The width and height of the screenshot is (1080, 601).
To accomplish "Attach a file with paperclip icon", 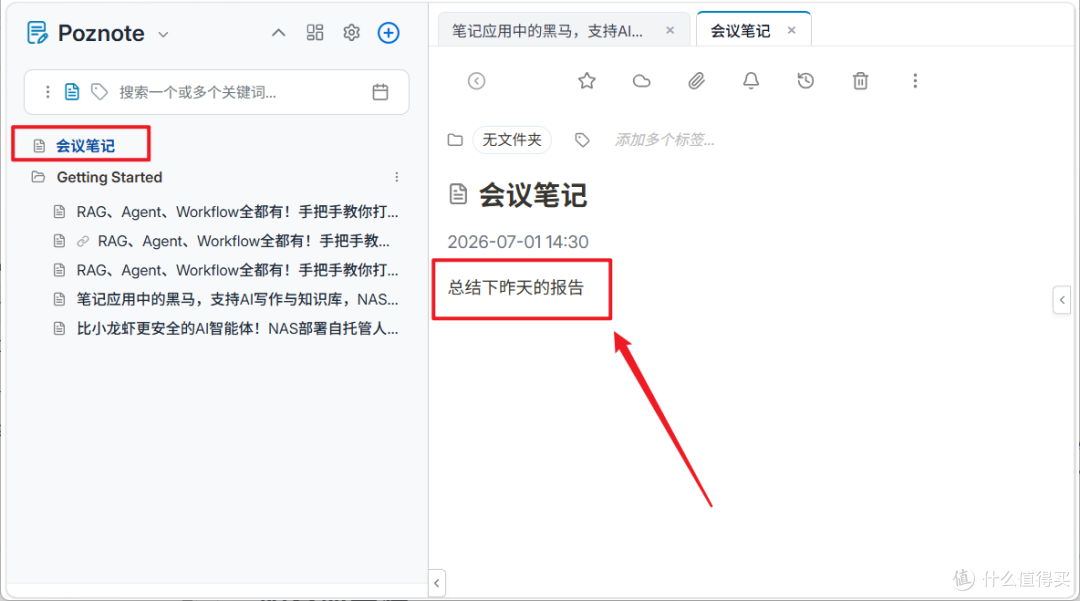I will pos(696,81).
